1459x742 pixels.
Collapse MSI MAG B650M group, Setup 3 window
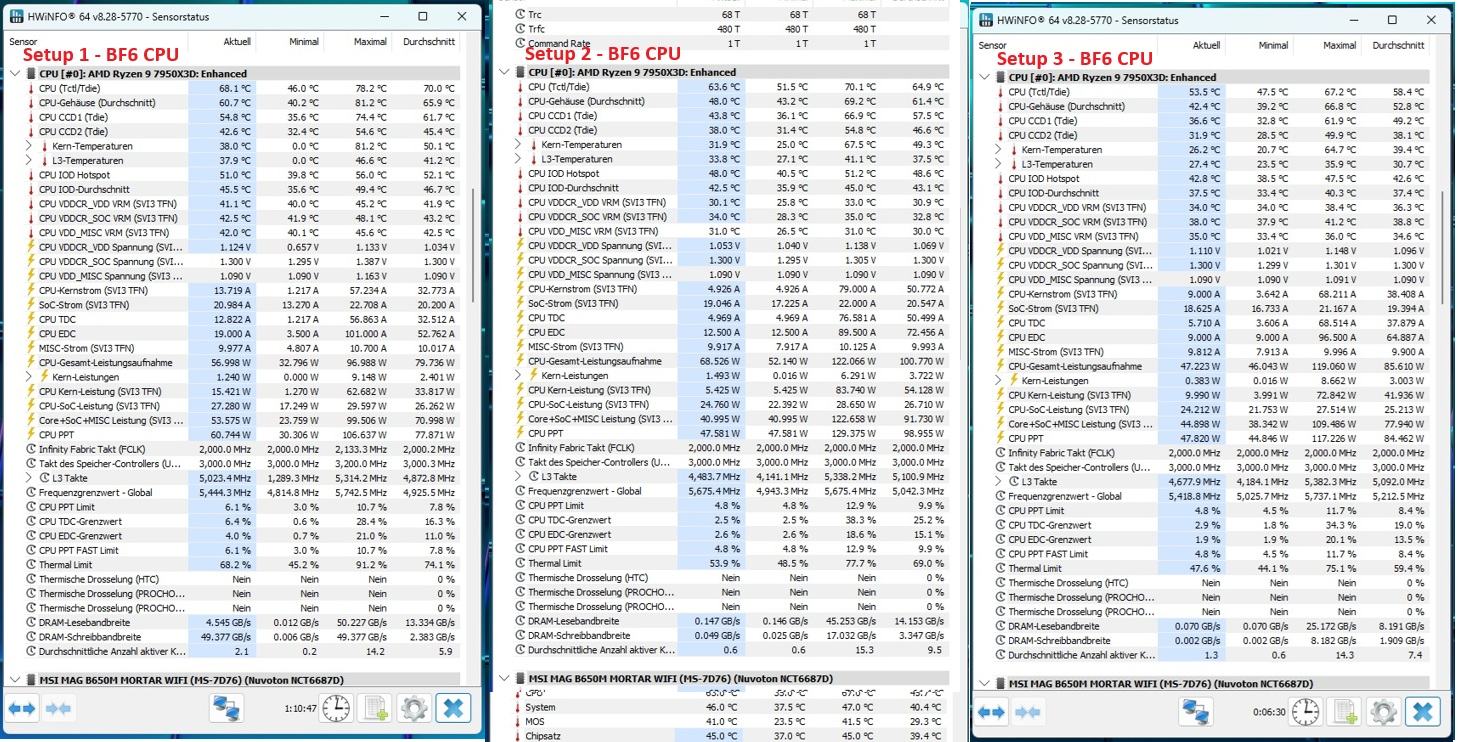tap(984, 684)
